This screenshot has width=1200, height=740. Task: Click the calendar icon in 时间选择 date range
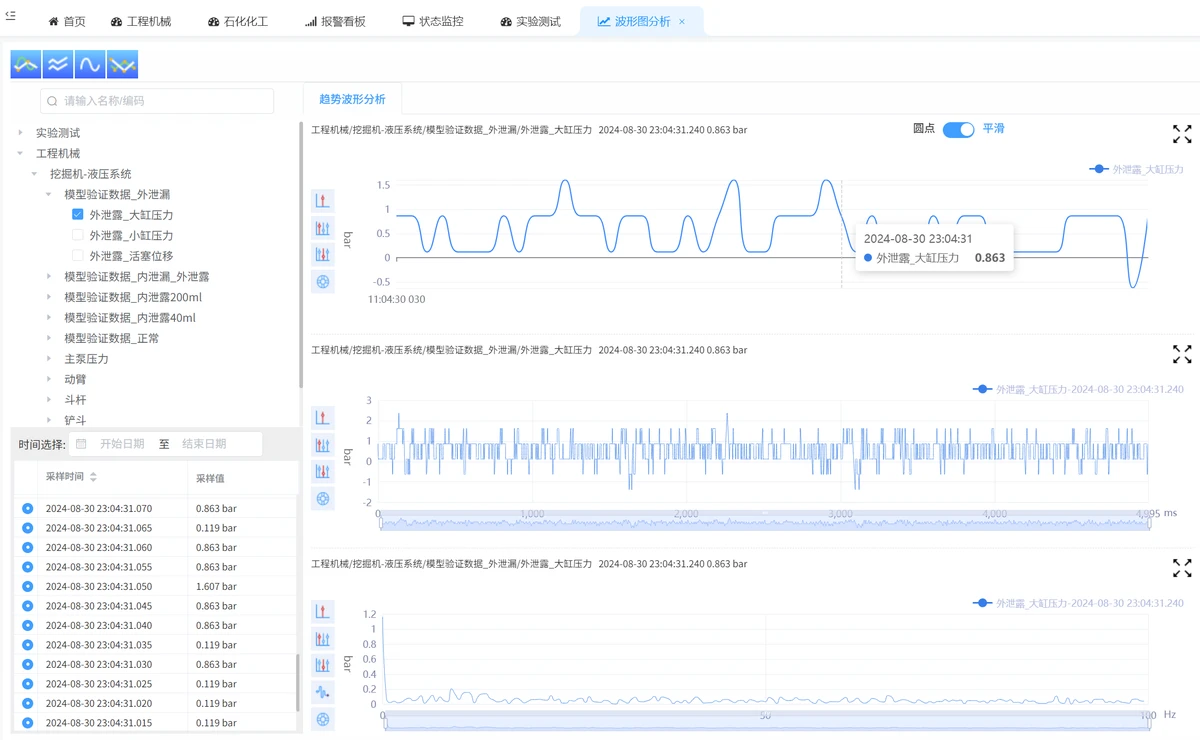click(x=82, y=444)
